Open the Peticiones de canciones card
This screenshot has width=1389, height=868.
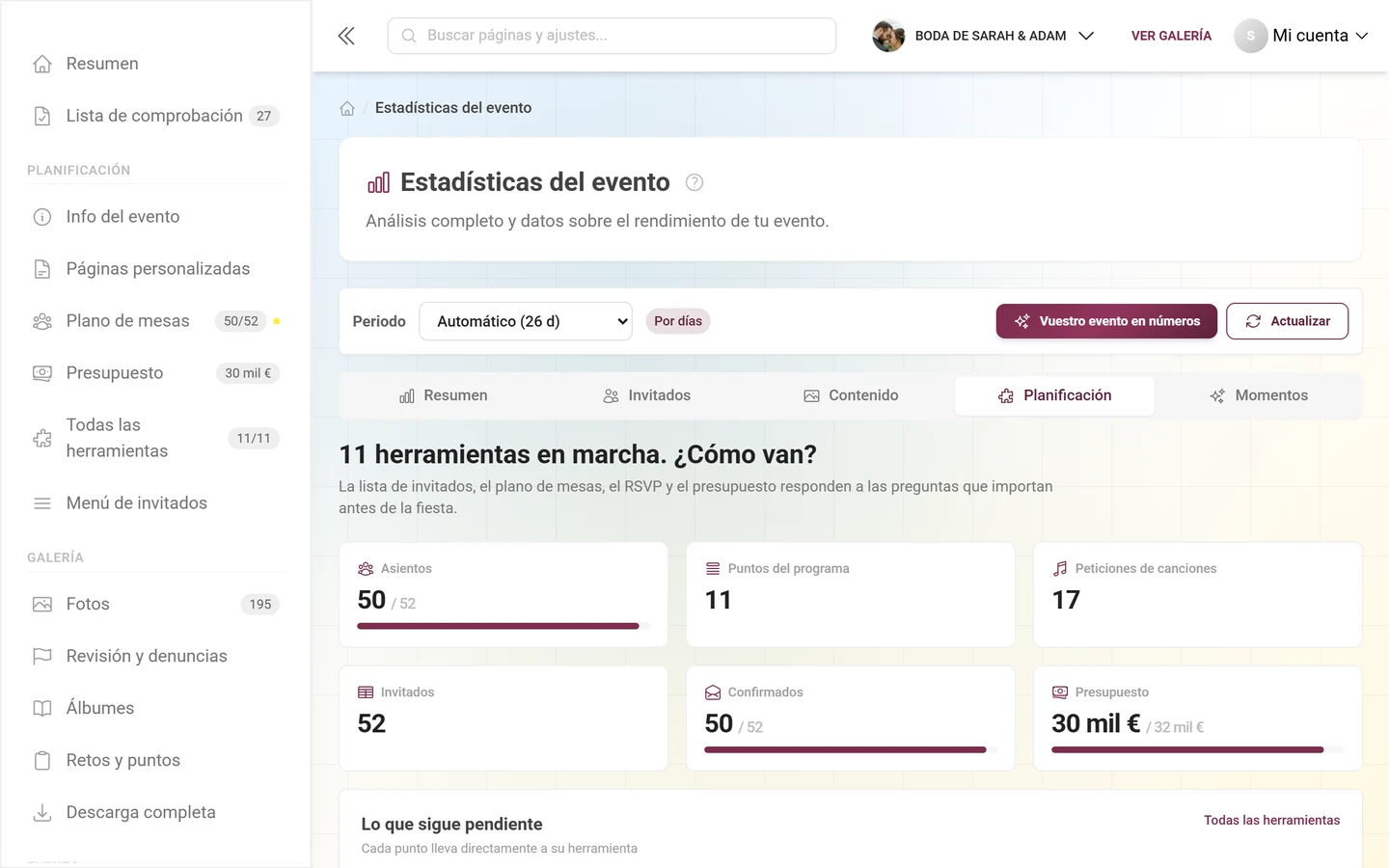(1198, 595)
